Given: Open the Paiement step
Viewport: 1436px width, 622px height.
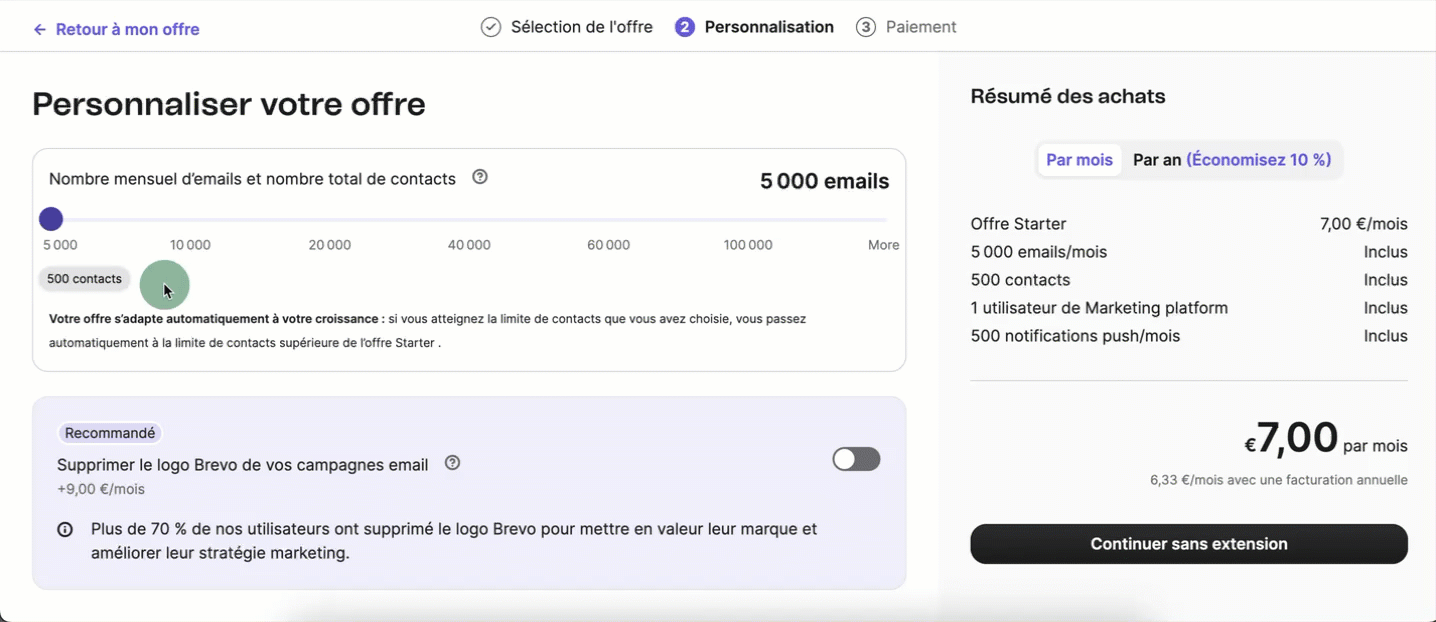Looking at the screenshot, I should (921, 27).
